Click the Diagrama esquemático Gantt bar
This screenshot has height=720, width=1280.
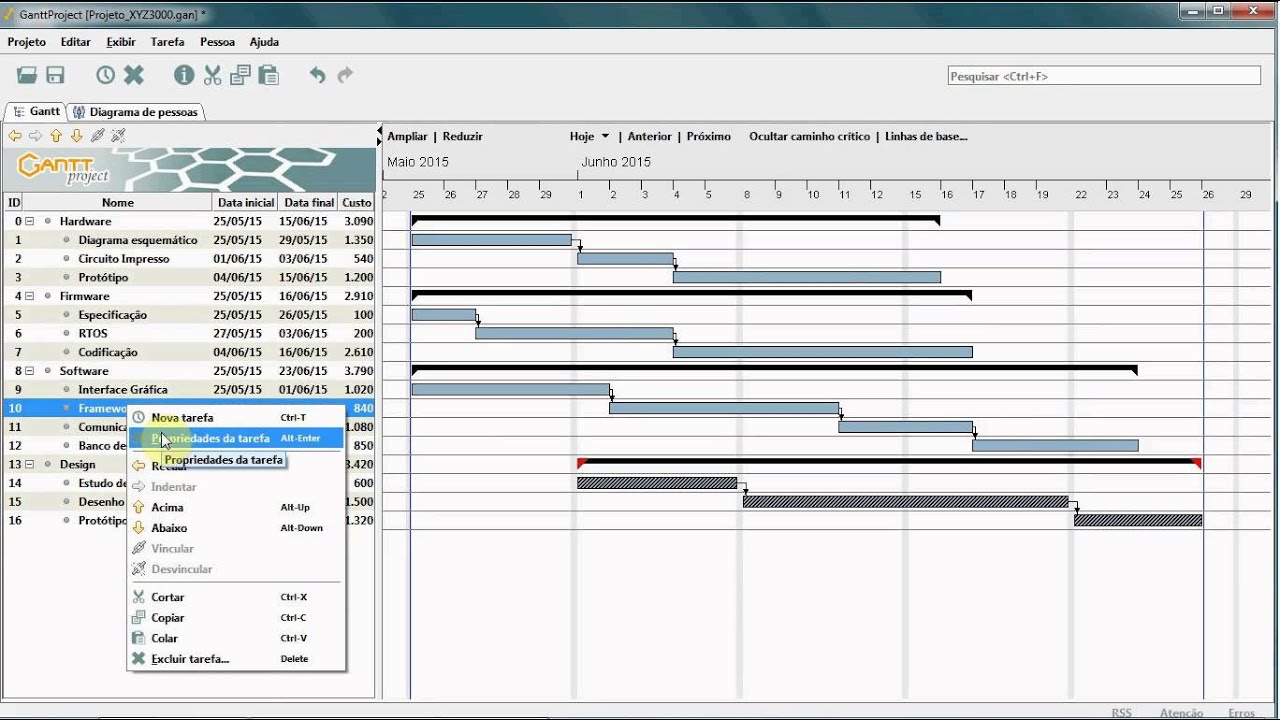point(492,239)
